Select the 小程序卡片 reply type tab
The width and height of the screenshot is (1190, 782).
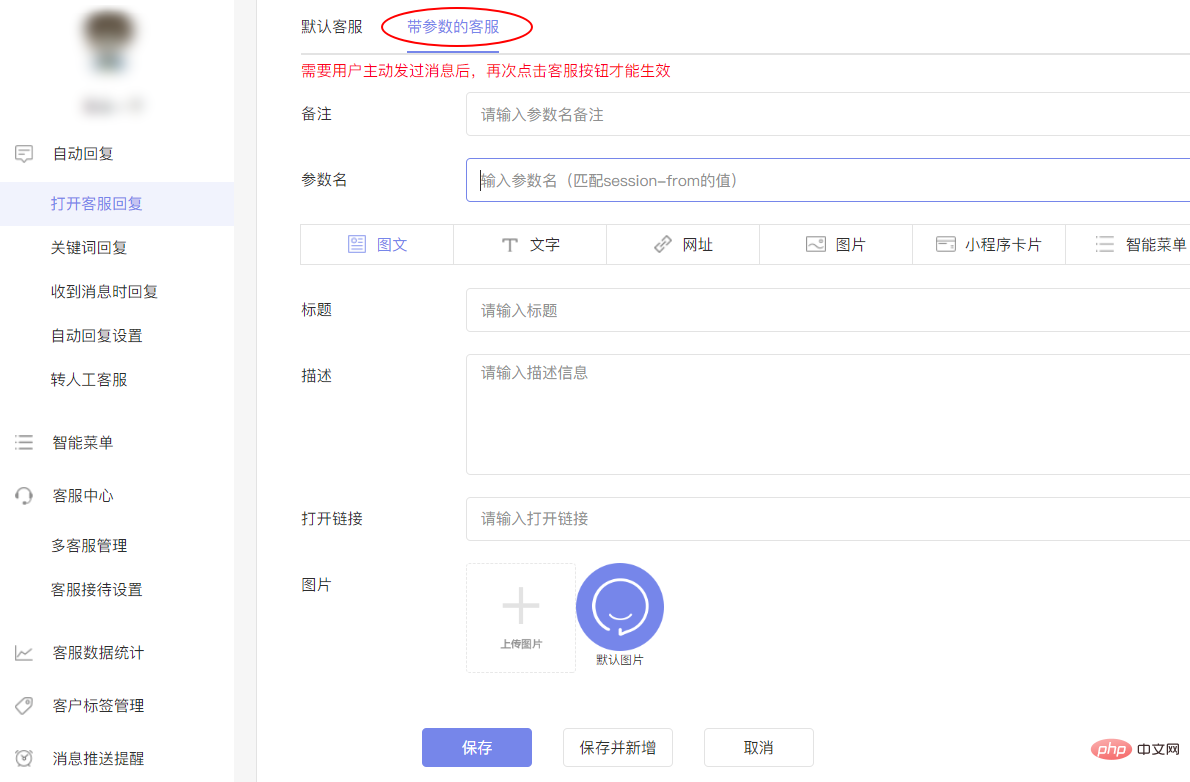tap(989, 244)
